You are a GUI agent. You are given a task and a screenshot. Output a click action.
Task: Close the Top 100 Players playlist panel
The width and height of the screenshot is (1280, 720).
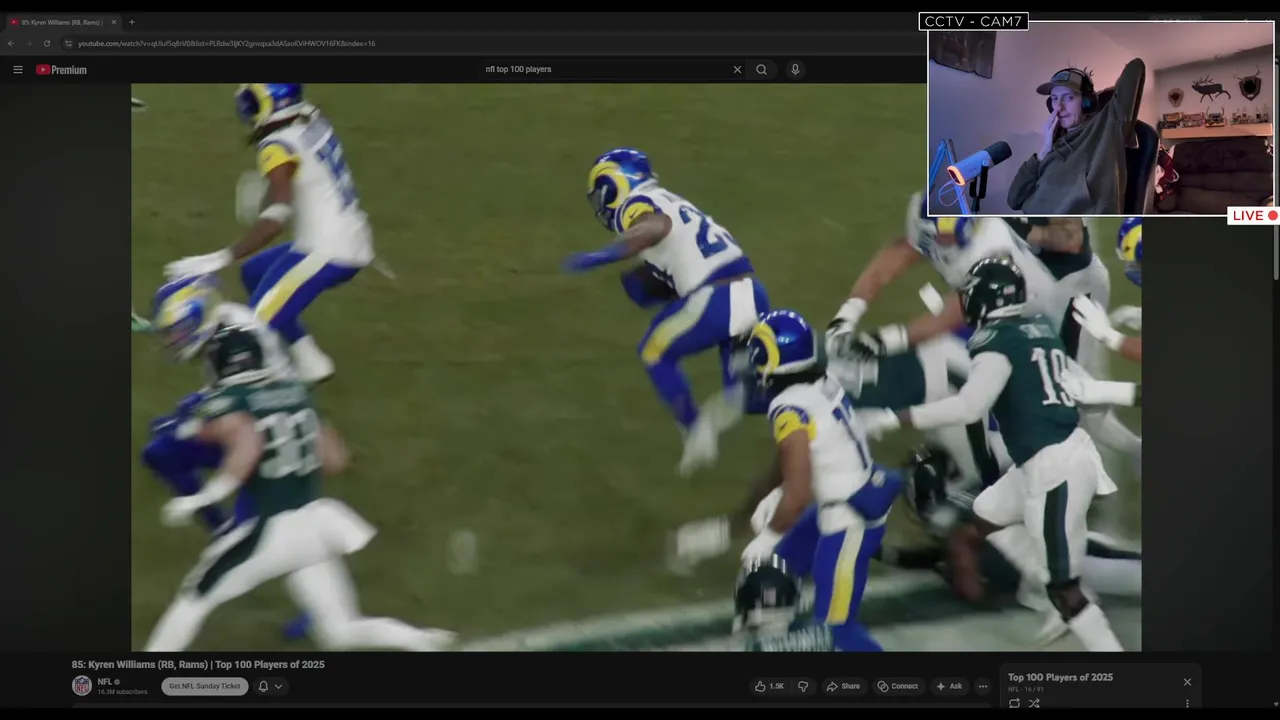pyautogui.click(x=1187, y=682)
